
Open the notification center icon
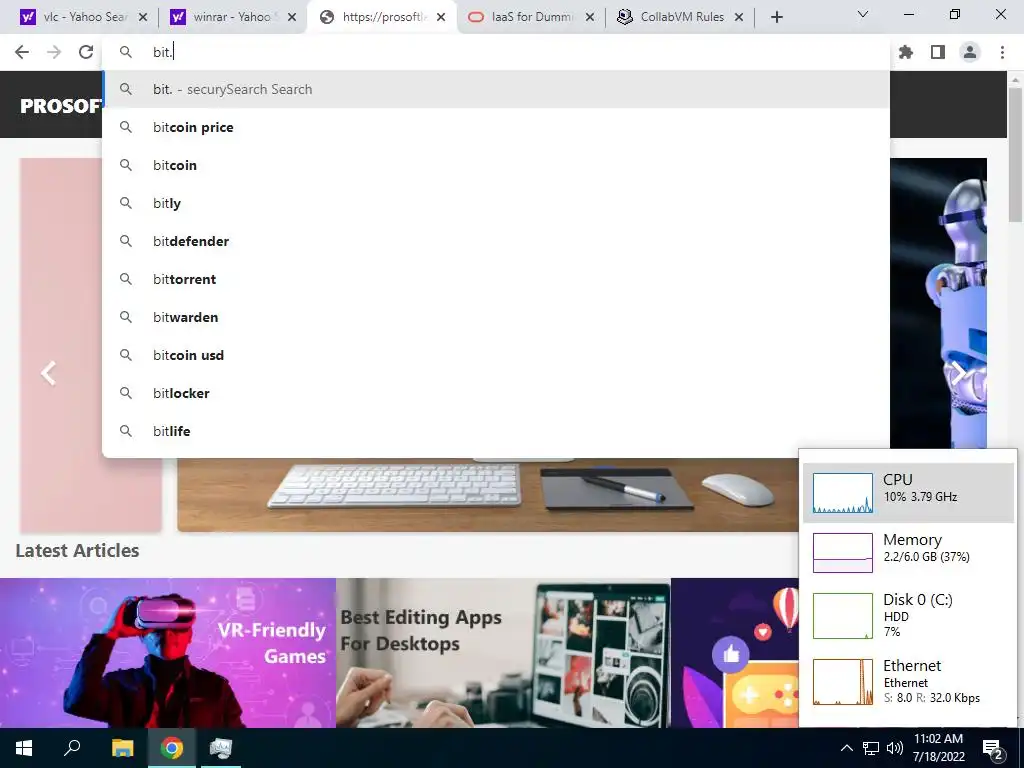(993, 749)
